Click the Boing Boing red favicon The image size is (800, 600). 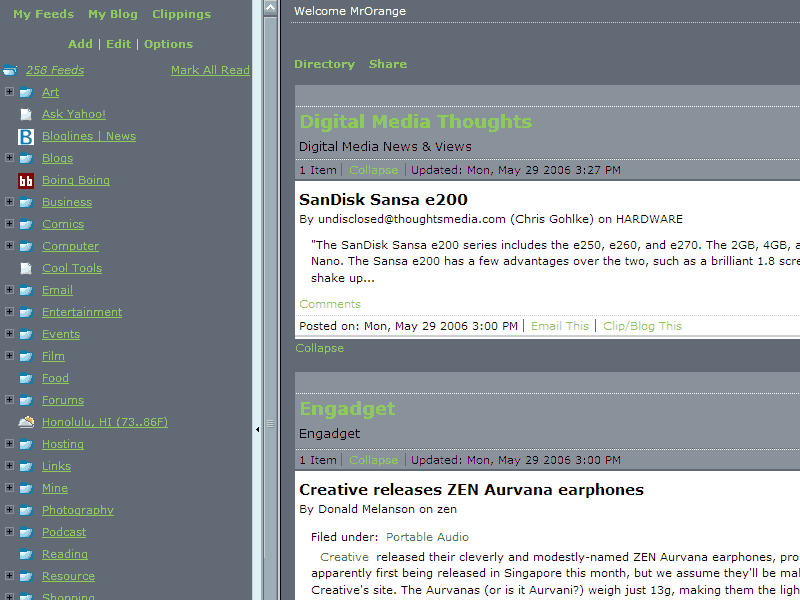[26, 181]
